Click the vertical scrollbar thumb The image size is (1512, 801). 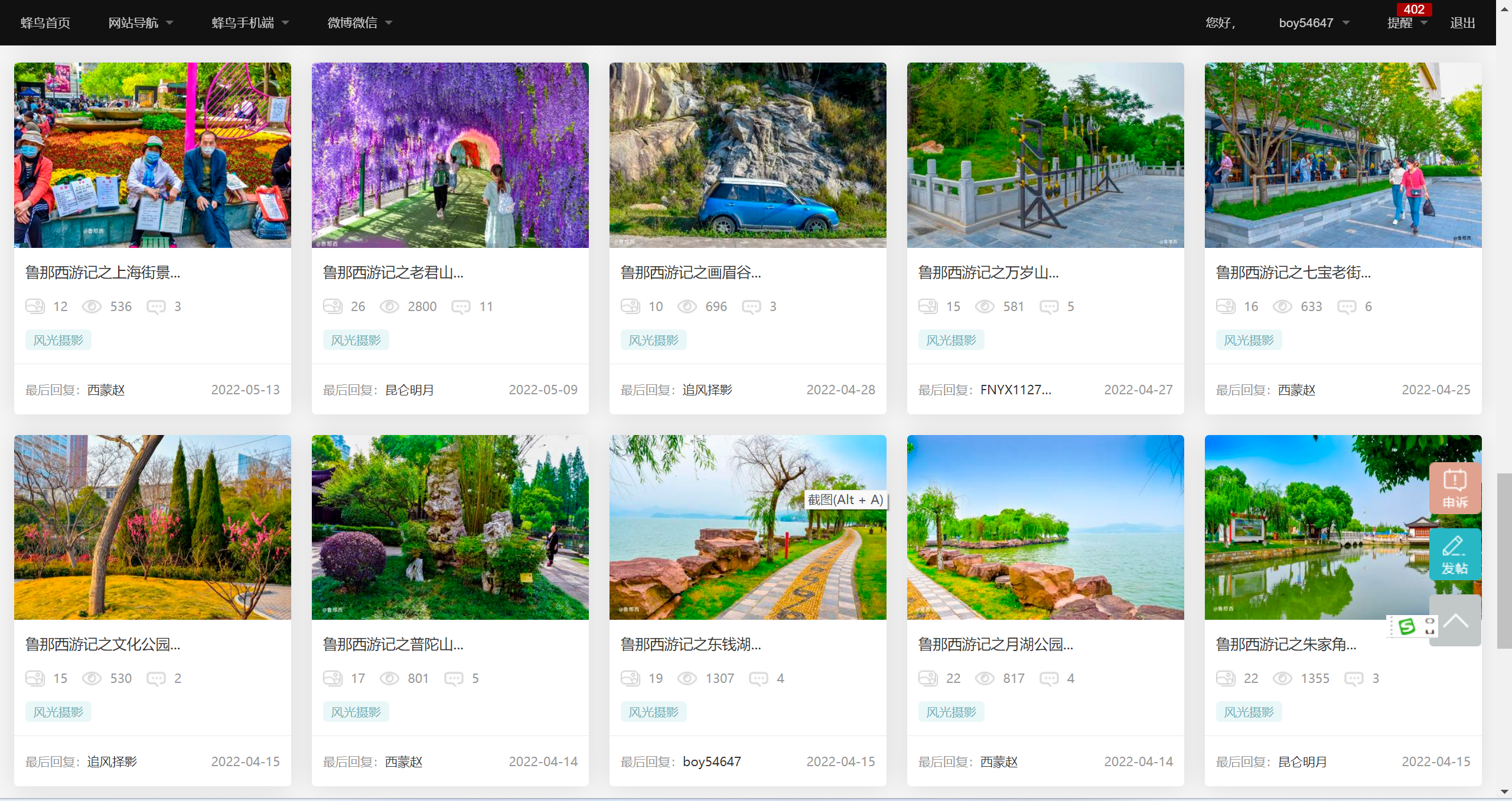pos(1504,560)
